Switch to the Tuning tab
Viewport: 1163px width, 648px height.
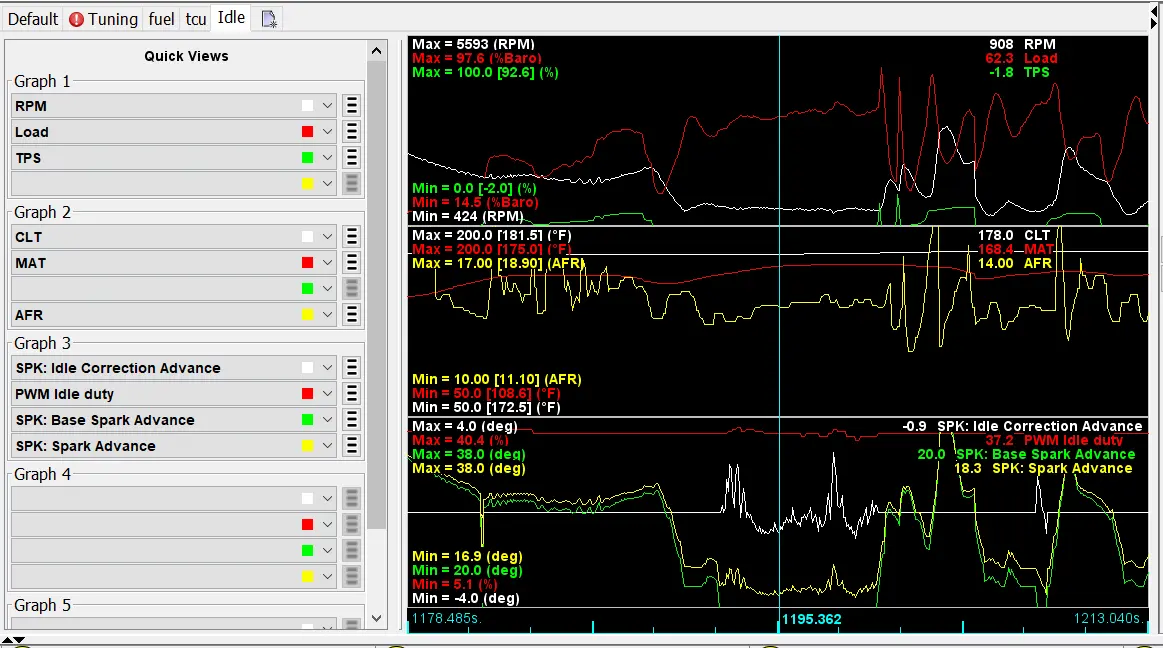tap(104, 19)
